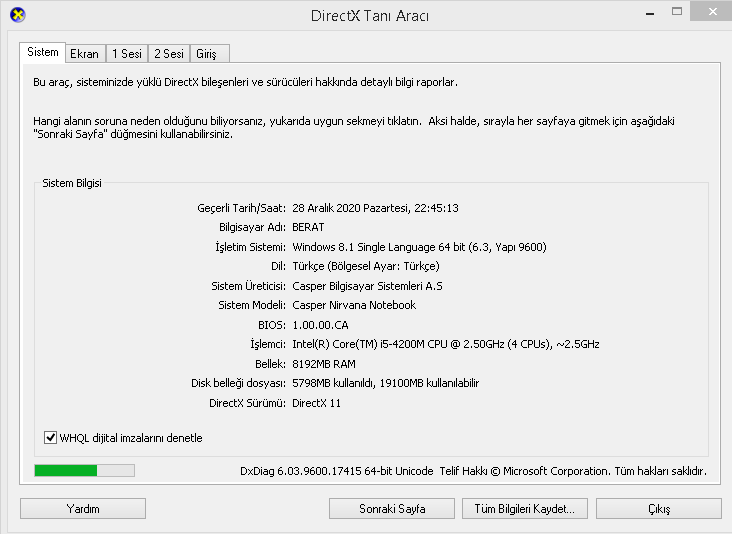Image resolution: width=732 pixels, height=534 pixels.
Task: Toggle WHQL dijital imzalarını denetle checkbox
Action: click(50, 437)
